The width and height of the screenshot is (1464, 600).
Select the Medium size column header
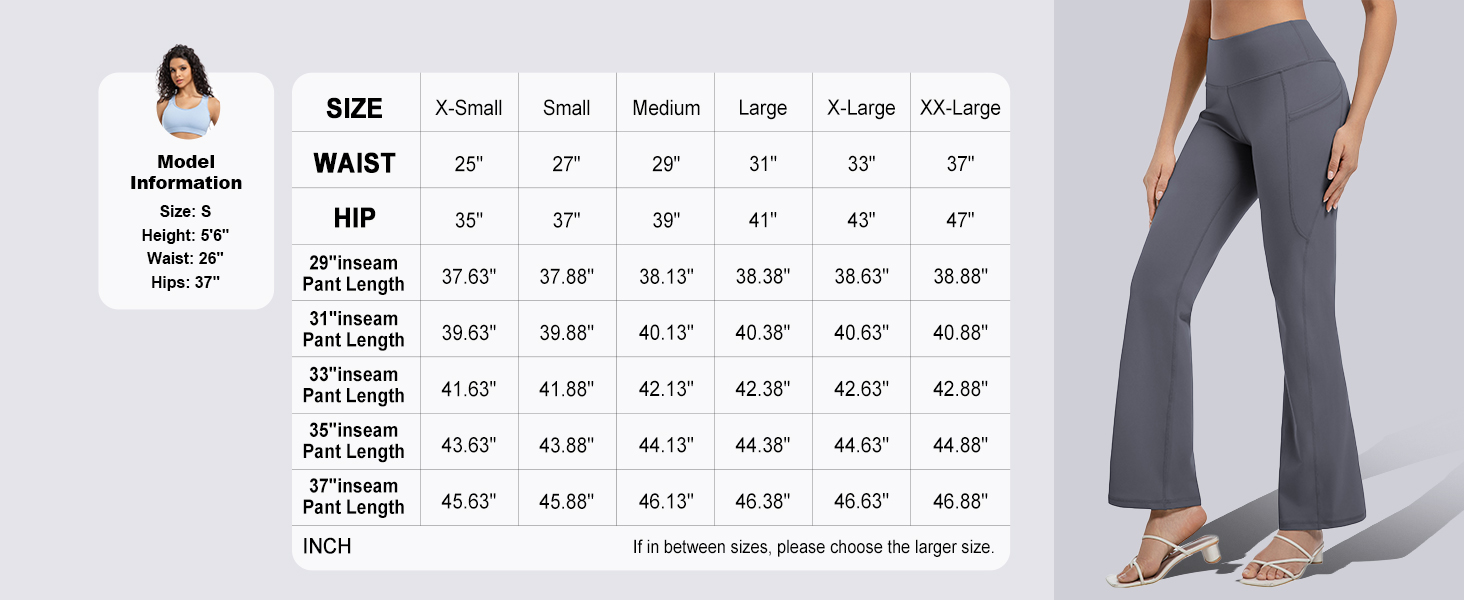(666, 108)
